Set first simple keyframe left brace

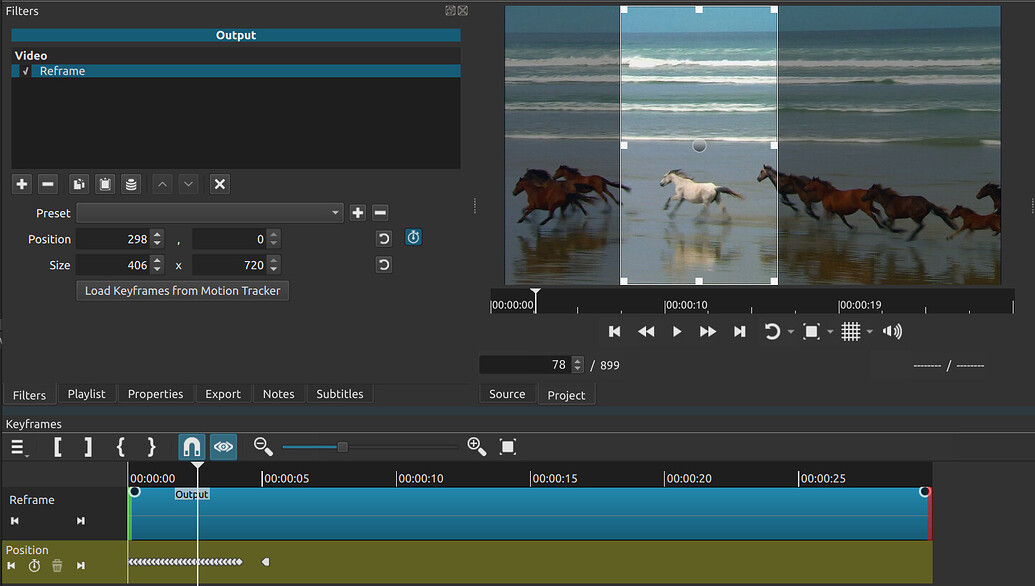pos(120,447)
